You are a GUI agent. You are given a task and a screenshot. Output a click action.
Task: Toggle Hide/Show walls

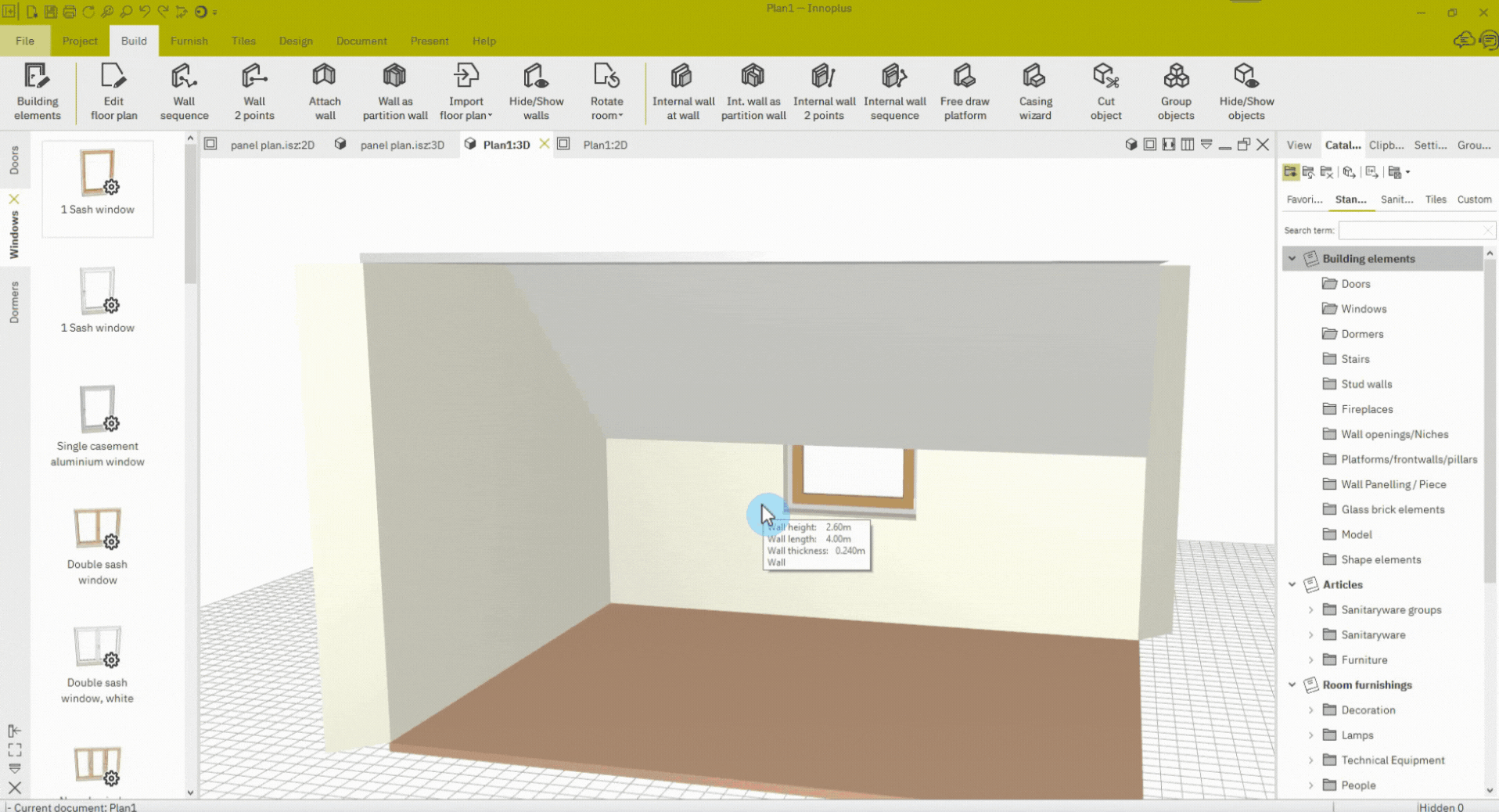[x=536, y=92]
